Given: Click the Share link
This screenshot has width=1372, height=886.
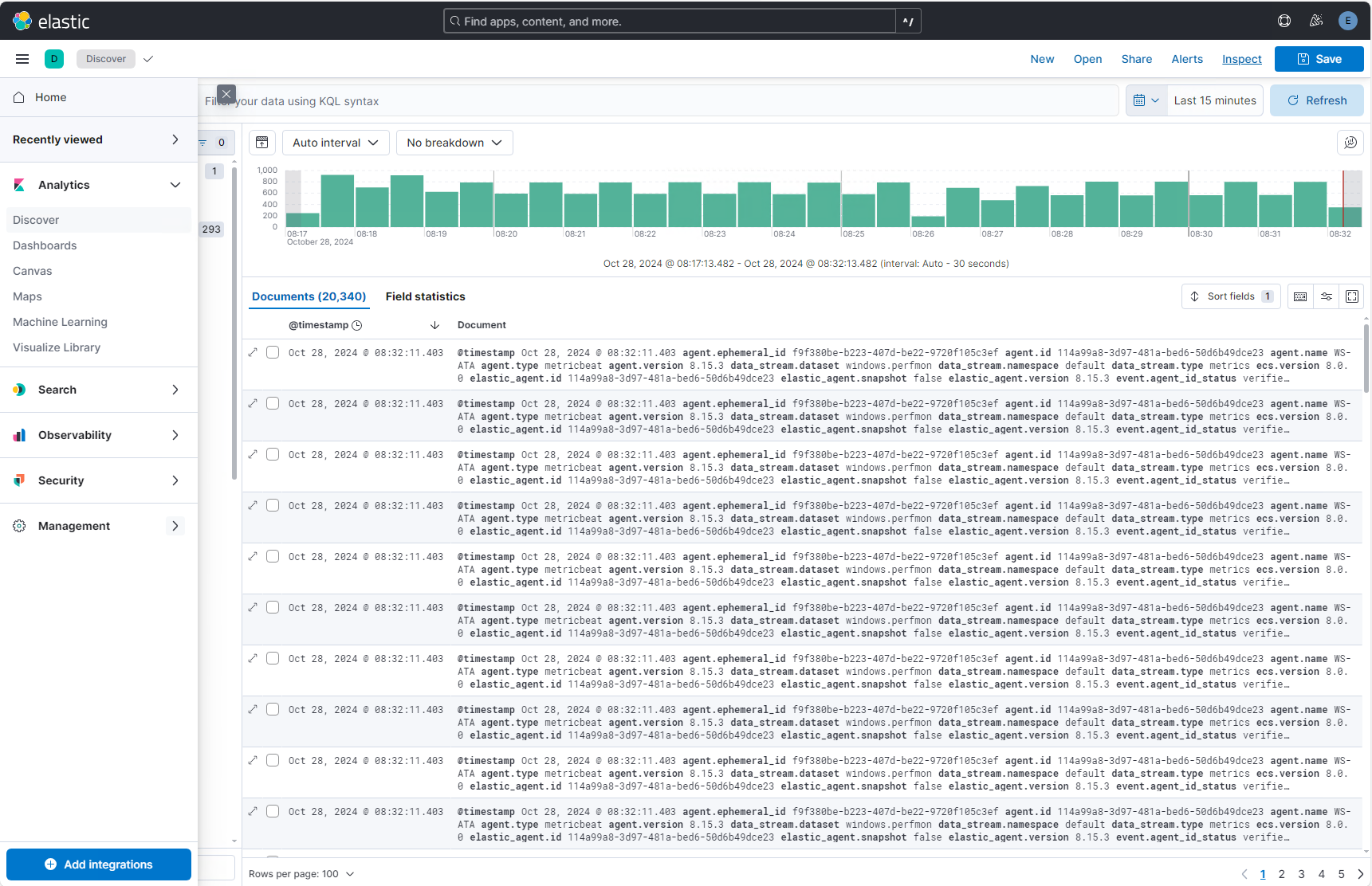Looking at the screenshot, I should tap(1136, 59).
